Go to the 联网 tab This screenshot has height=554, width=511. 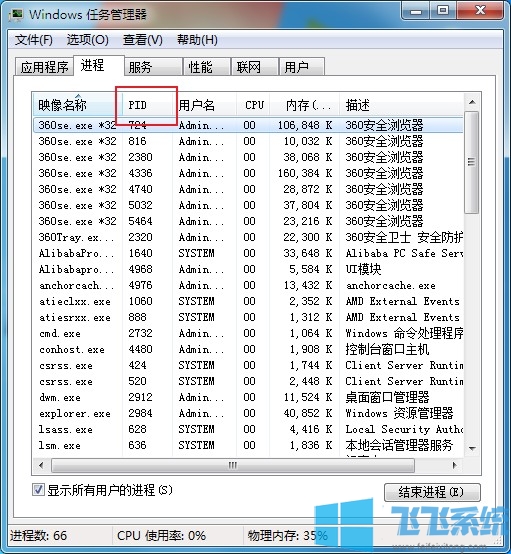pyautogui.click(x=255, y=67)
